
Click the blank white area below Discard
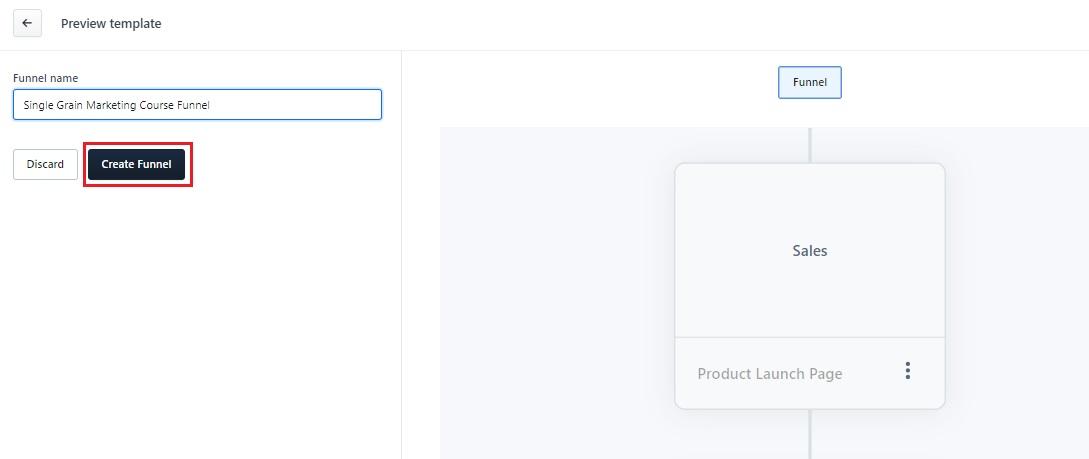click(200, 320)
